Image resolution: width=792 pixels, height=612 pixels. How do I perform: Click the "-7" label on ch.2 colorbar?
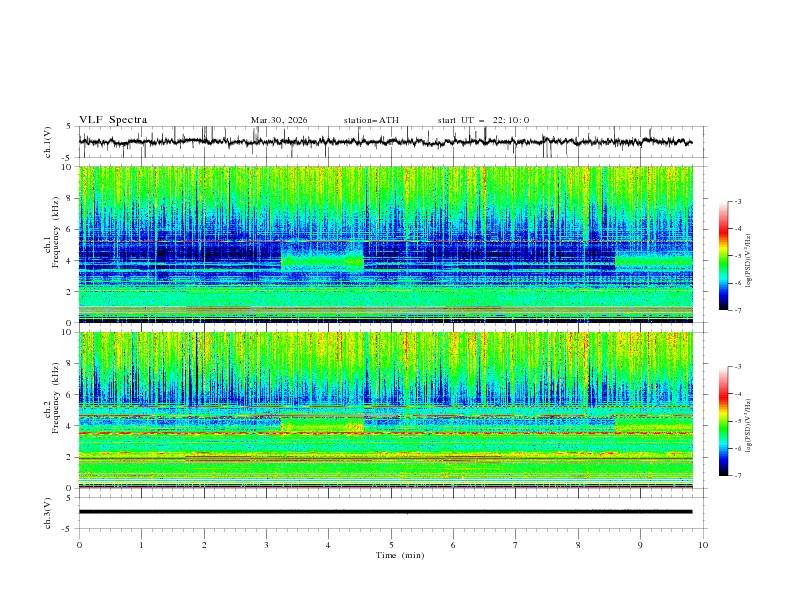coord(737,476)
